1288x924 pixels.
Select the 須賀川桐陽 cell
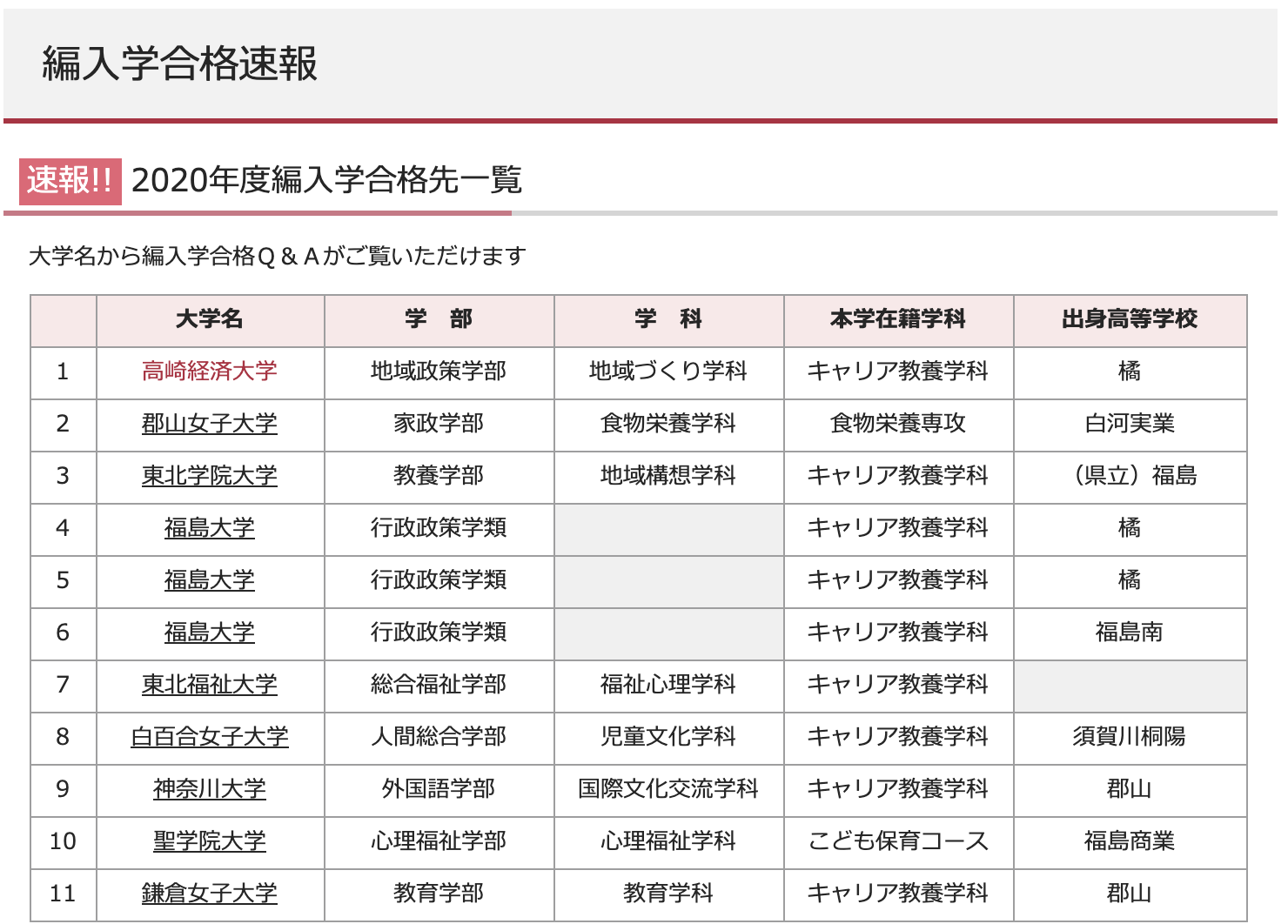coord(1130,737)
